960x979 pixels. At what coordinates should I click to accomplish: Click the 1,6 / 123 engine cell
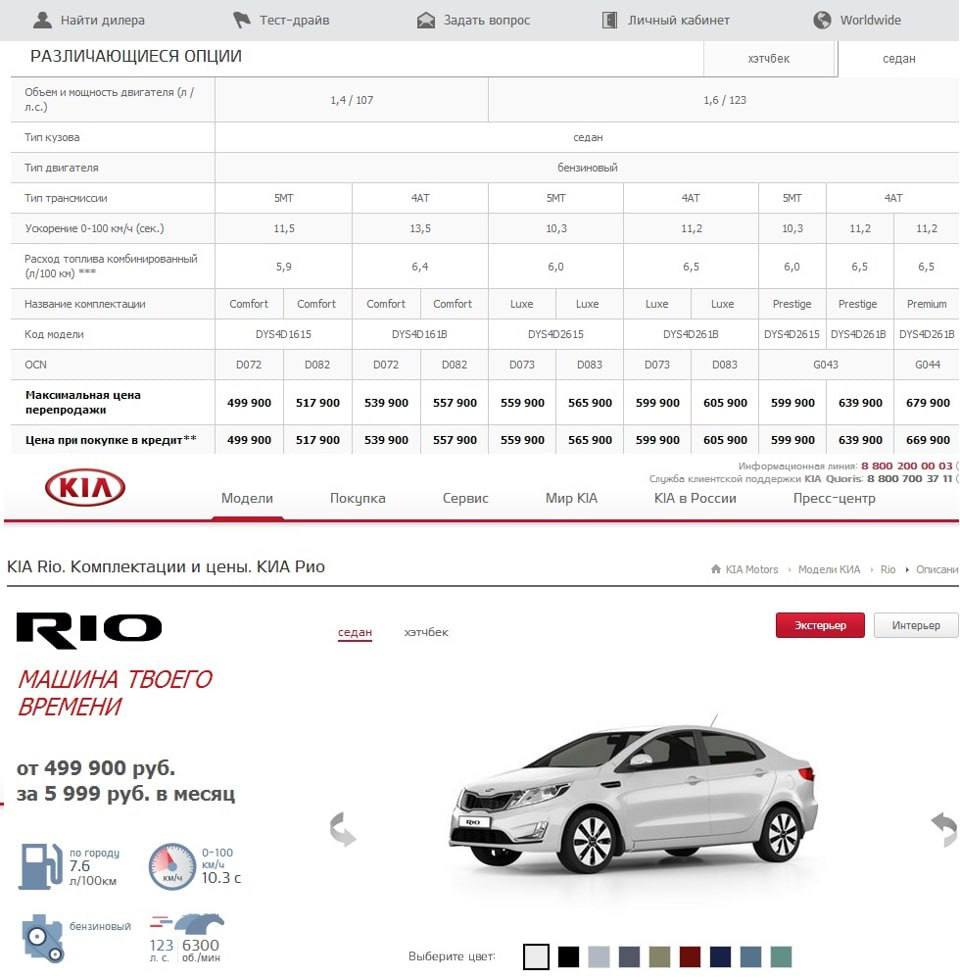point(724,100)
